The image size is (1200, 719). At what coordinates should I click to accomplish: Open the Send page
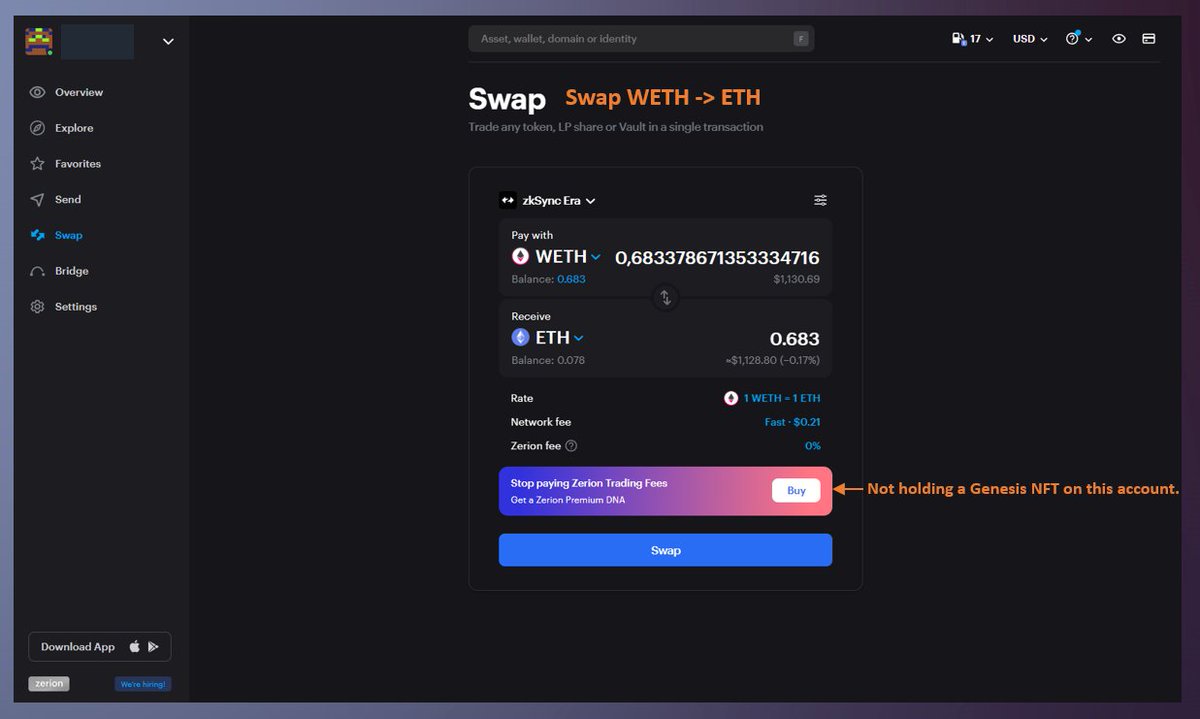point(56,200)
